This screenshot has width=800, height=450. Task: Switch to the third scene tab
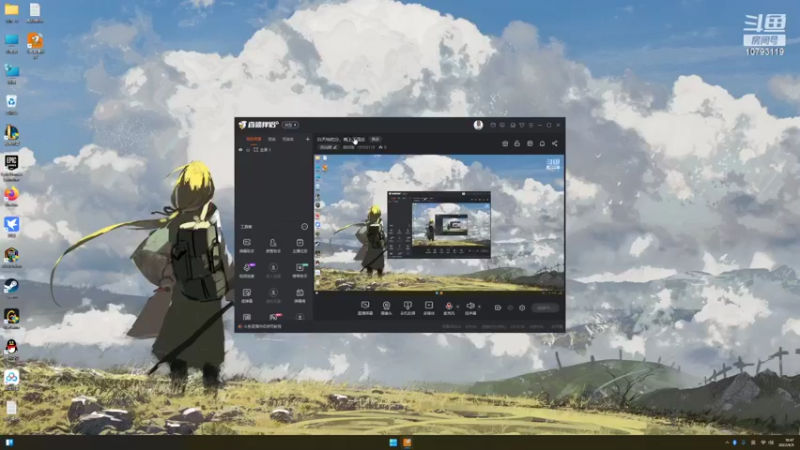(x=288, y=139)
